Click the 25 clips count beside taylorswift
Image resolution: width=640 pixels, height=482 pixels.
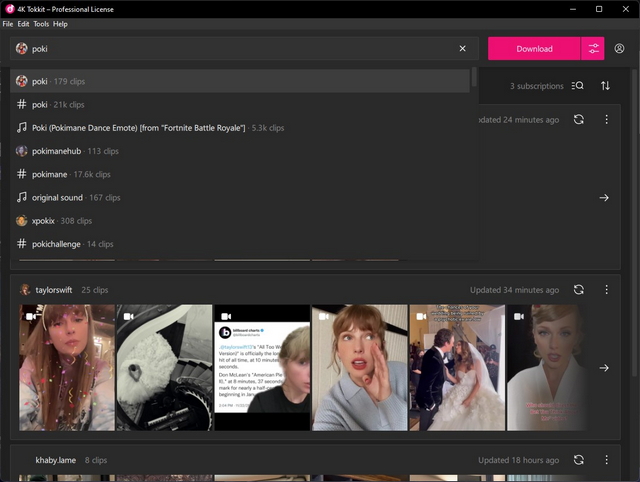[95, 290]
